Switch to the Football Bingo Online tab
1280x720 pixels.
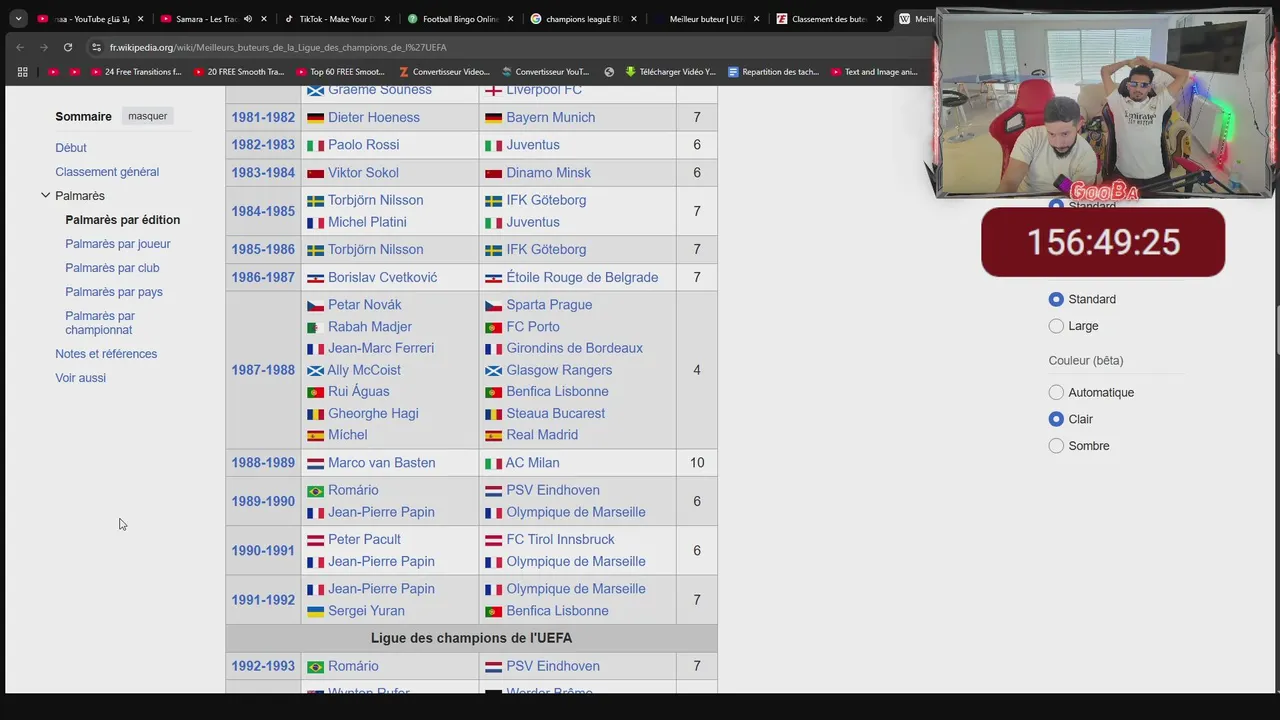460,18
